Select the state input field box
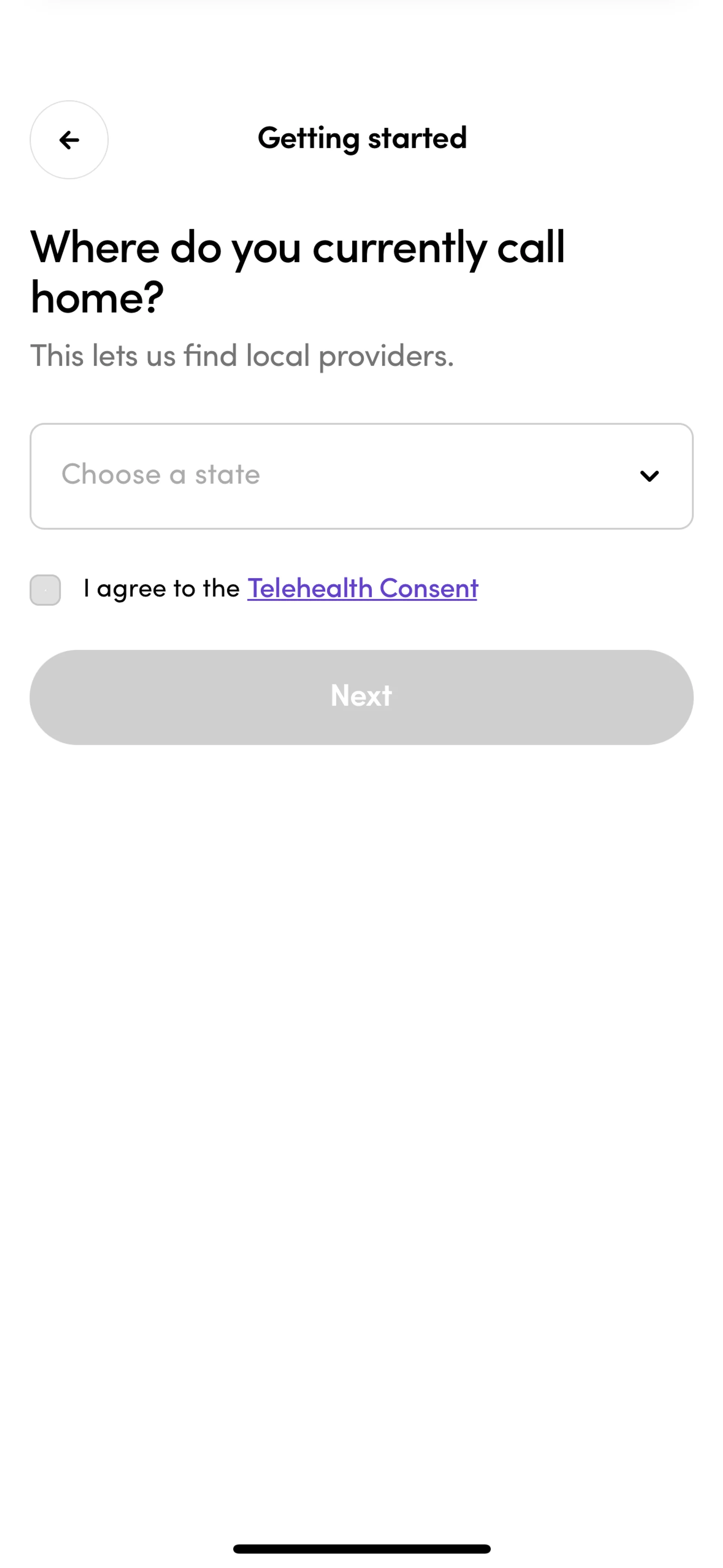723x1568 pixels. (x=361, y=476)
